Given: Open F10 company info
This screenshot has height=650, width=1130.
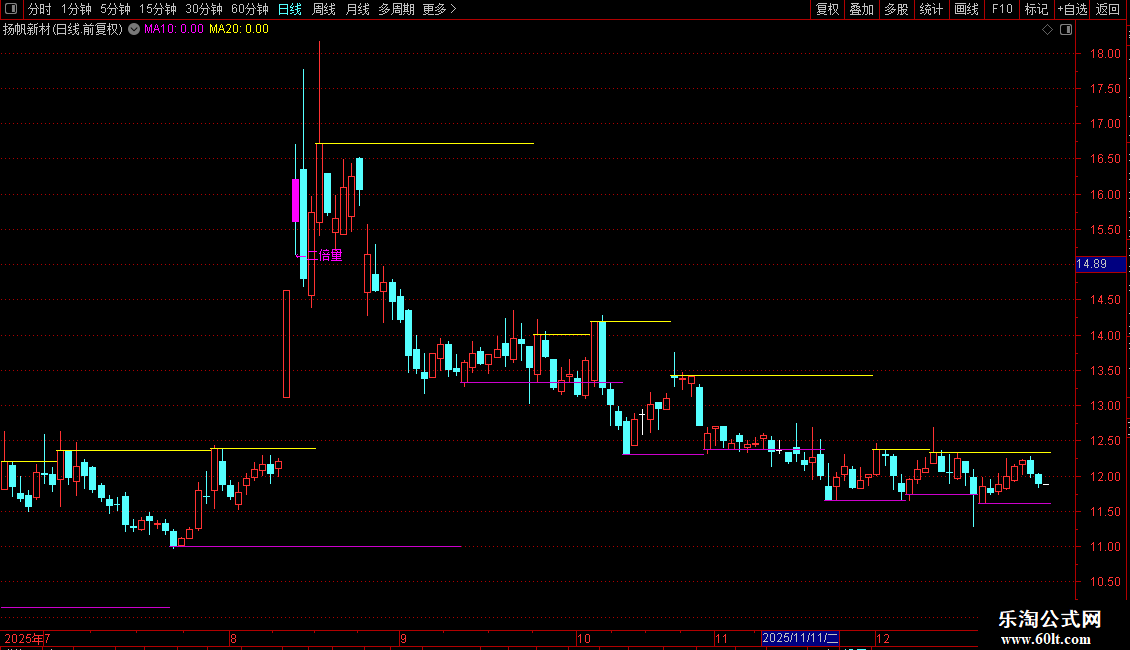Looking at the screenshot, I should pyautogui.click(x=1002, y=9).
